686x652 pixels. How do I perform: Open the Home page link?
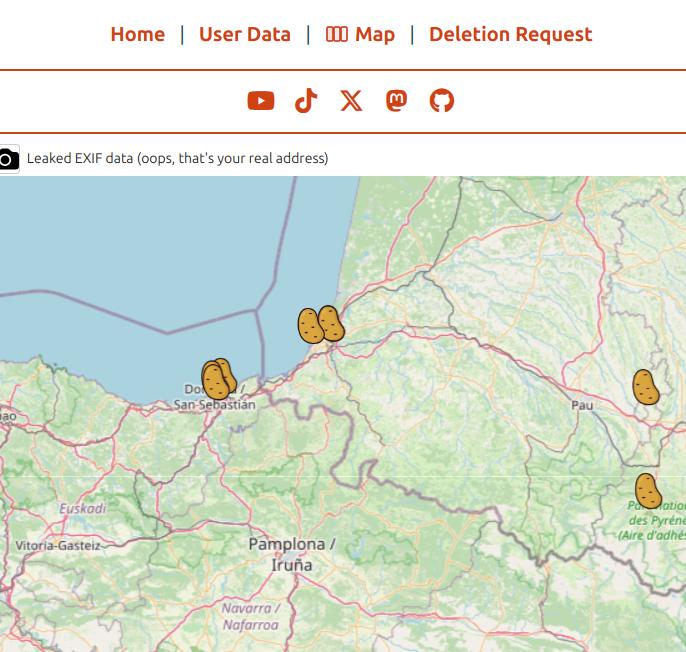pos(137,34)
